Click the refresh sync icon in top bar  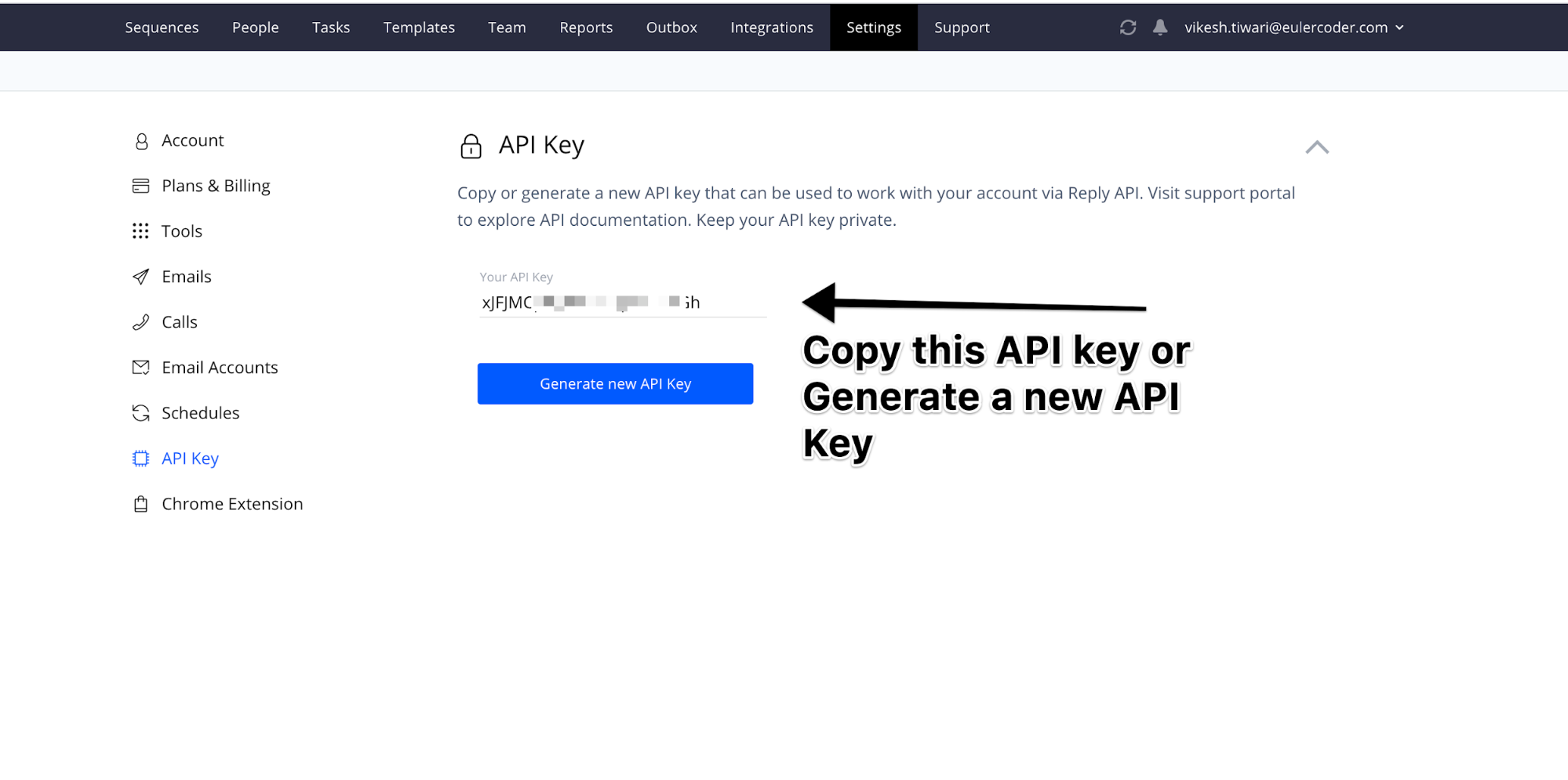(x=1128, y=27)
